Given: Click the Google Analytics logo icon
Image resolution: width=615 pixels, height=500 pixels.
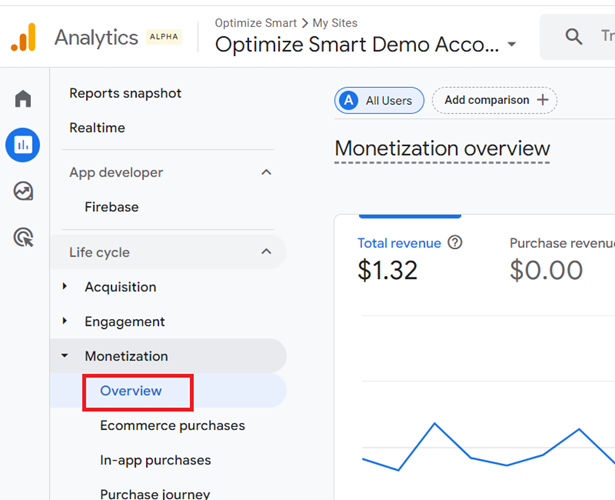Looking at the screenshot, I should [x=24, y=37].
